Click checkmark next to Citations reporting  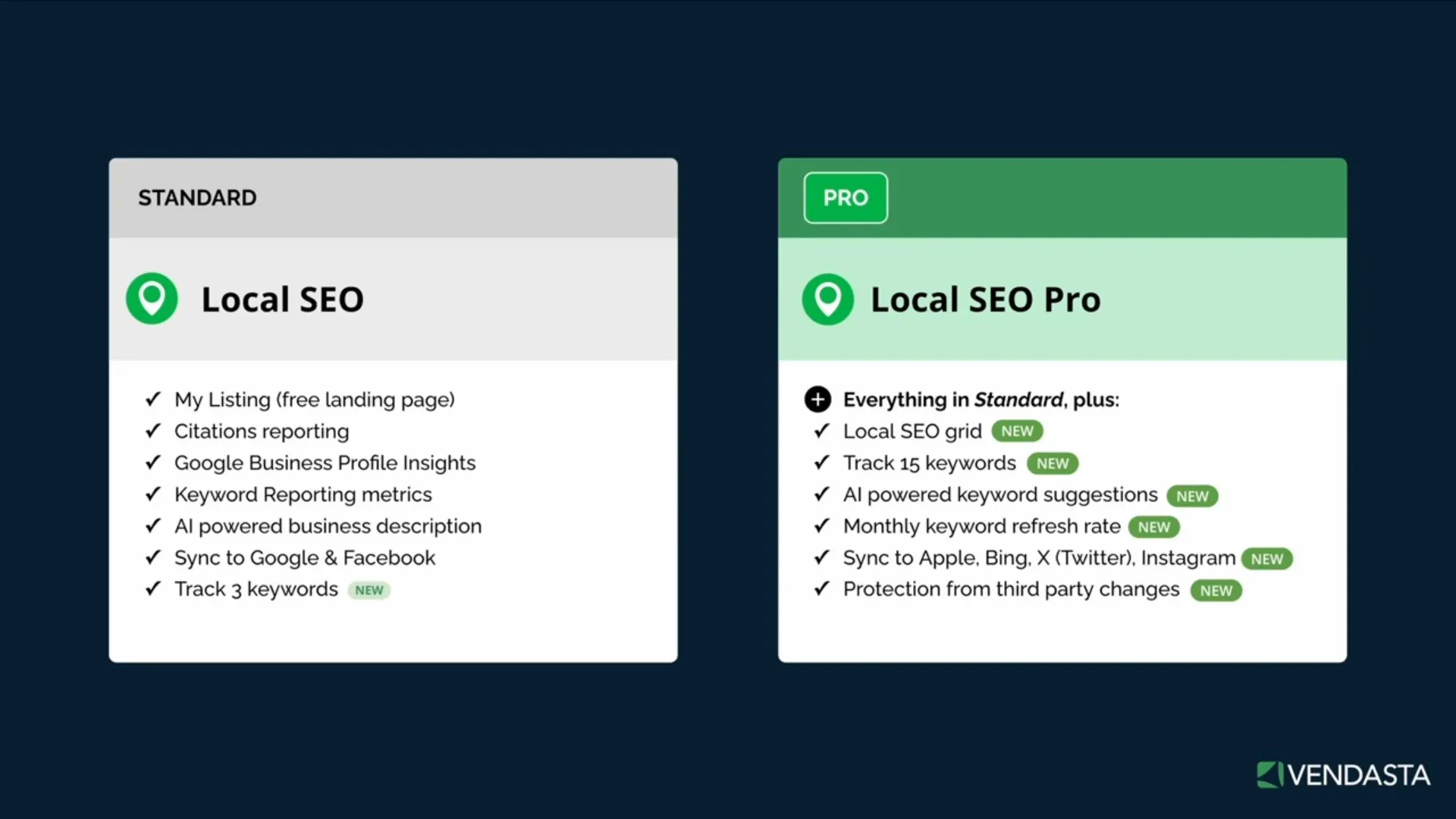click(x=153, y=431)
